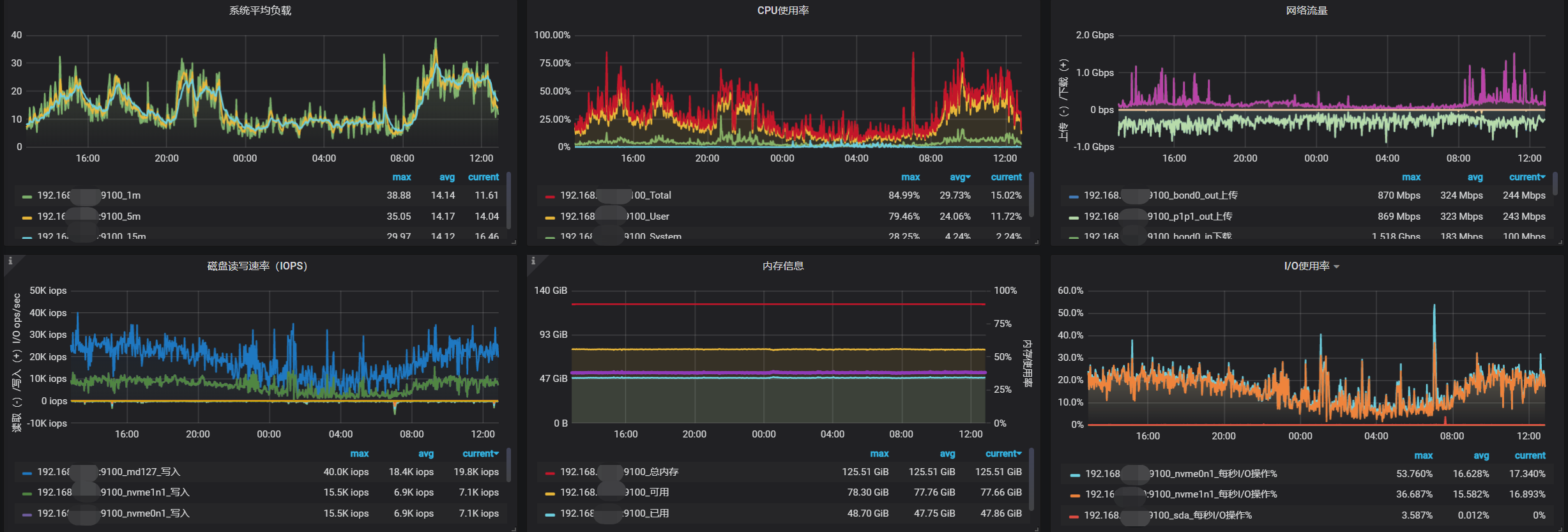Toggle the 9100_已用 memory series label
Viewport: 1568px width, 532px height.
[x=615, y=513]
